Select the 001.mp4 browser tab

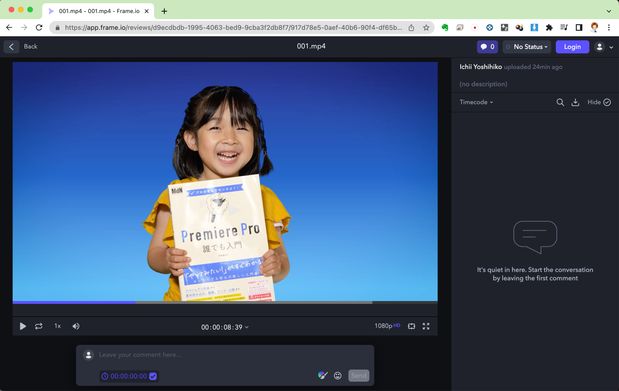click(98, 11)
